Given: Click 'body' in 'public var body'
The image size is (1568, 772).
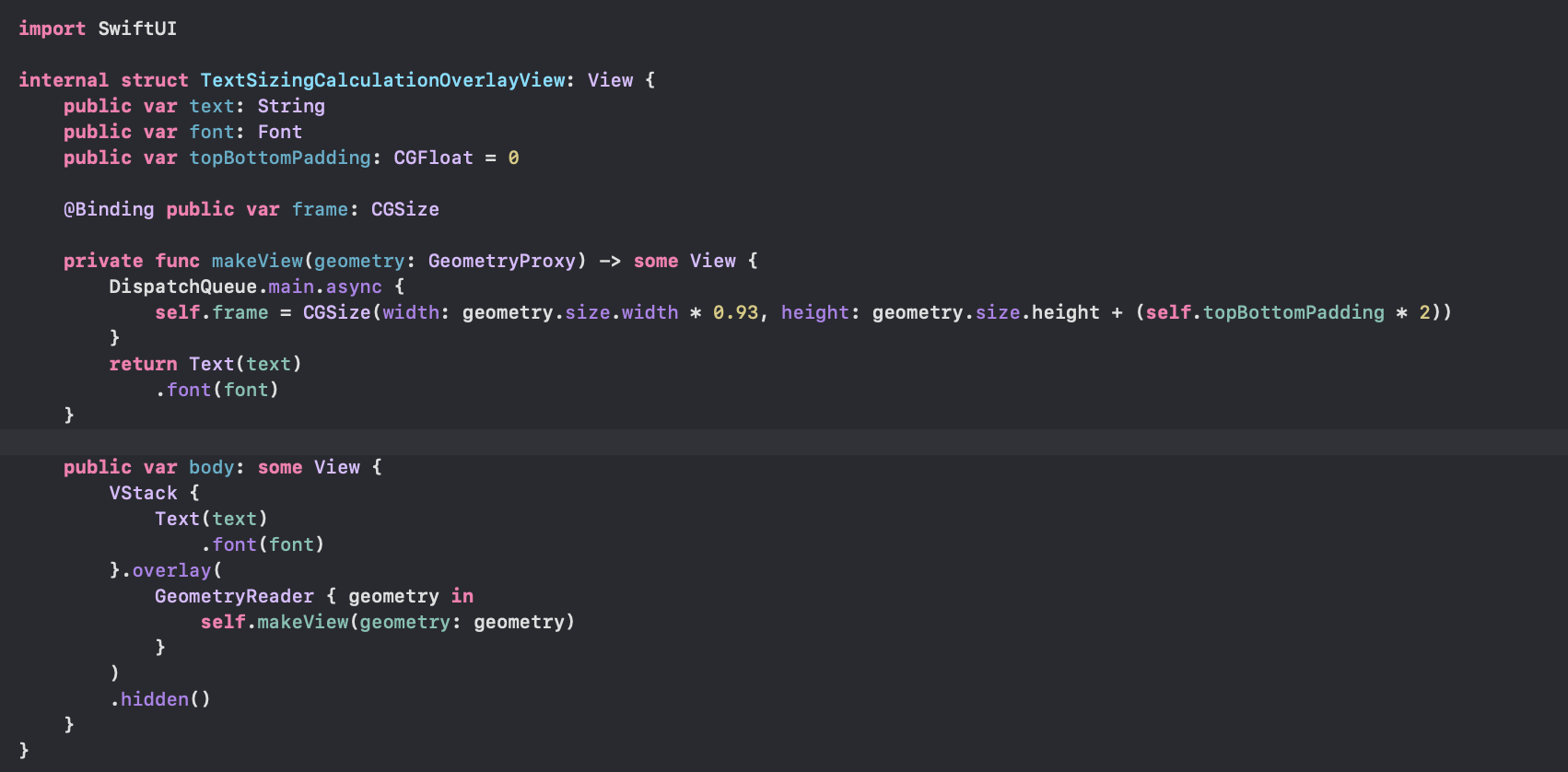Looking at the screenshot, I should 212,467.
